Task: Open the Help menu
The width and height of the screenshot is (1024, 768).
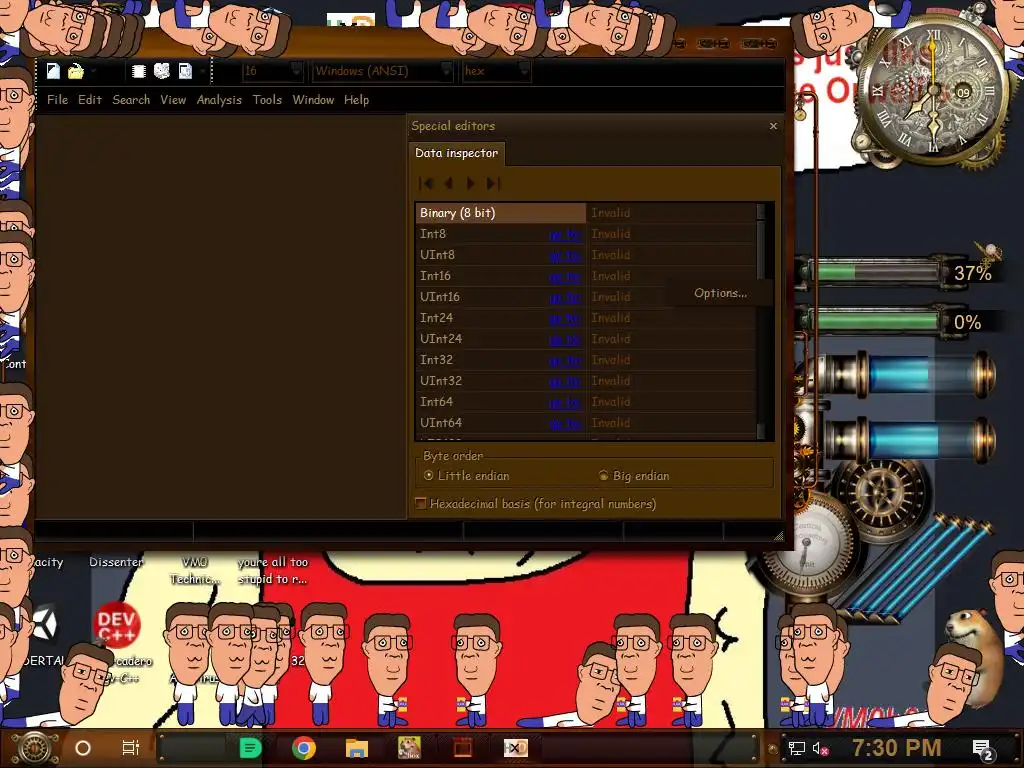Action: point(357,100)
